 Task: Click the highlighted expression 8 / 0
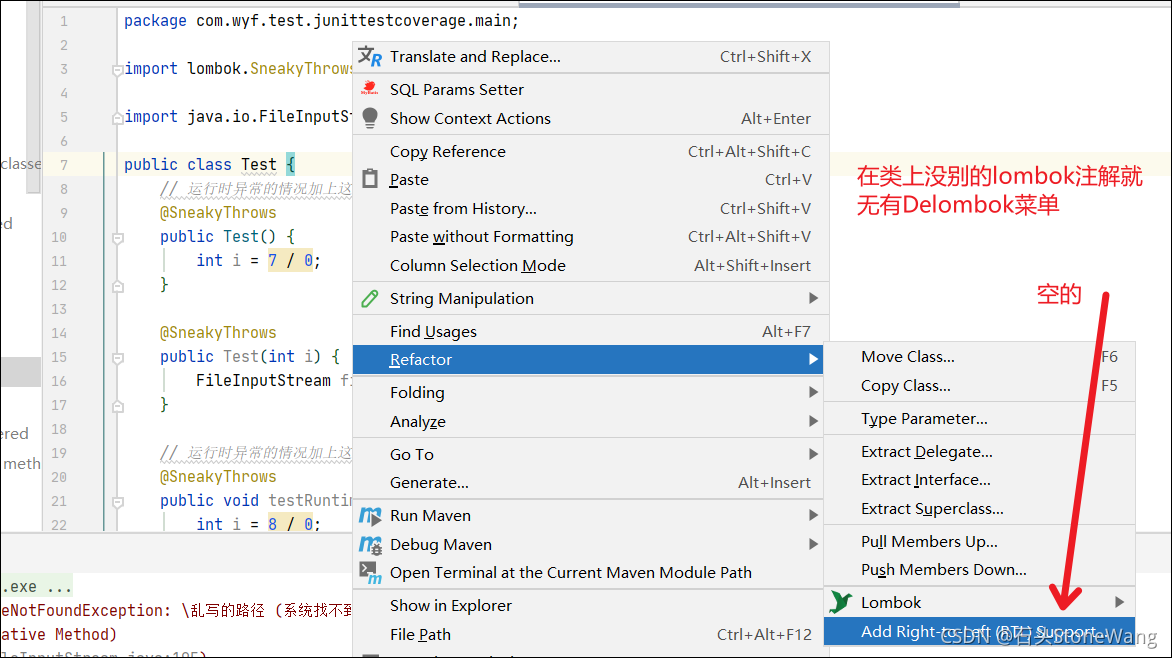pyautogui.click(x=291, y=524)
